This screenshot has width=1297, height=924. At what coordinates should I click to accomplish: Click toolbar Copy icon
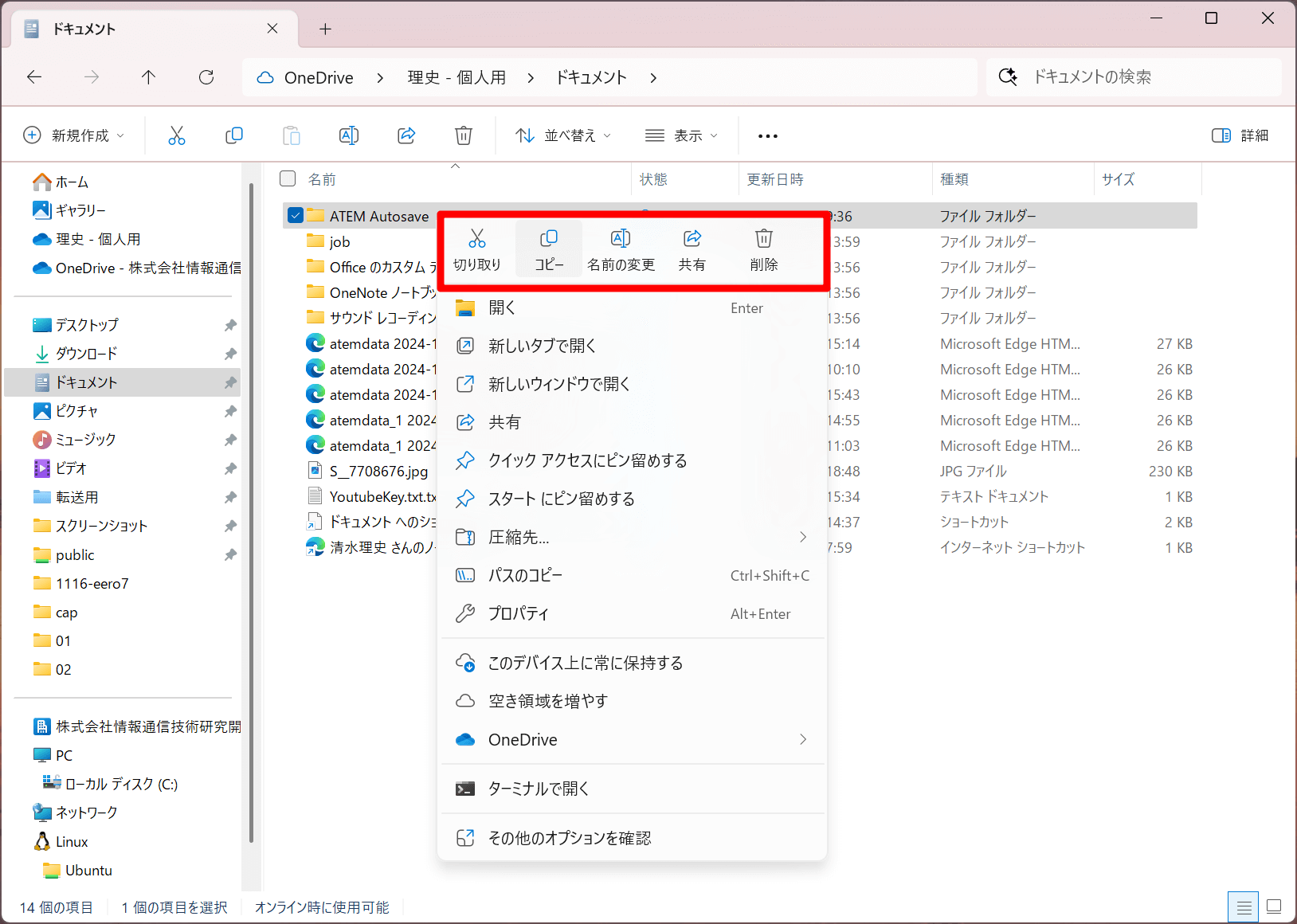coord(234,135)
